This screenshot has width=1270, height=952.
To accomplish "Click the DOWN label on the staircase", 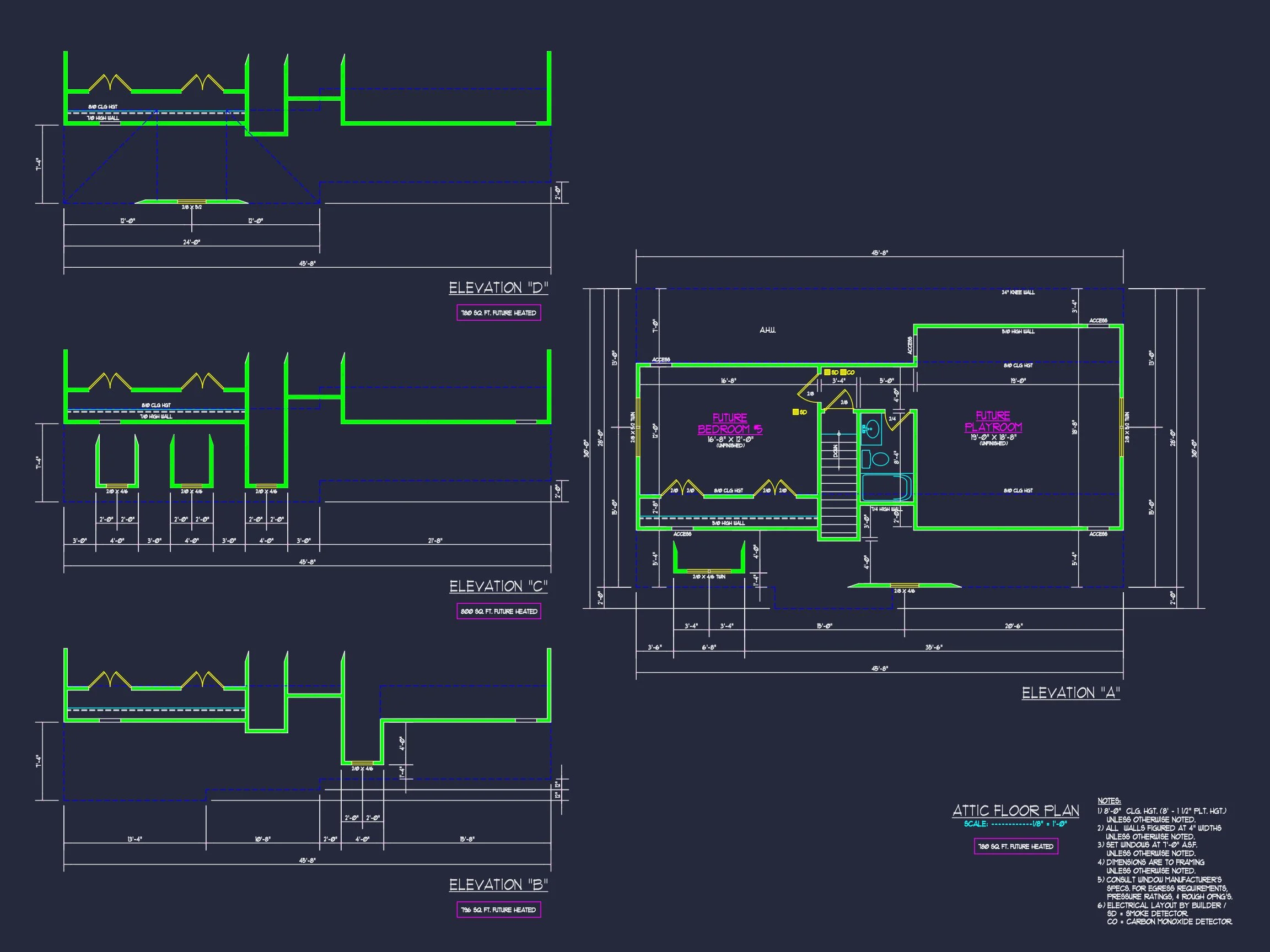I will click(836, 451).
